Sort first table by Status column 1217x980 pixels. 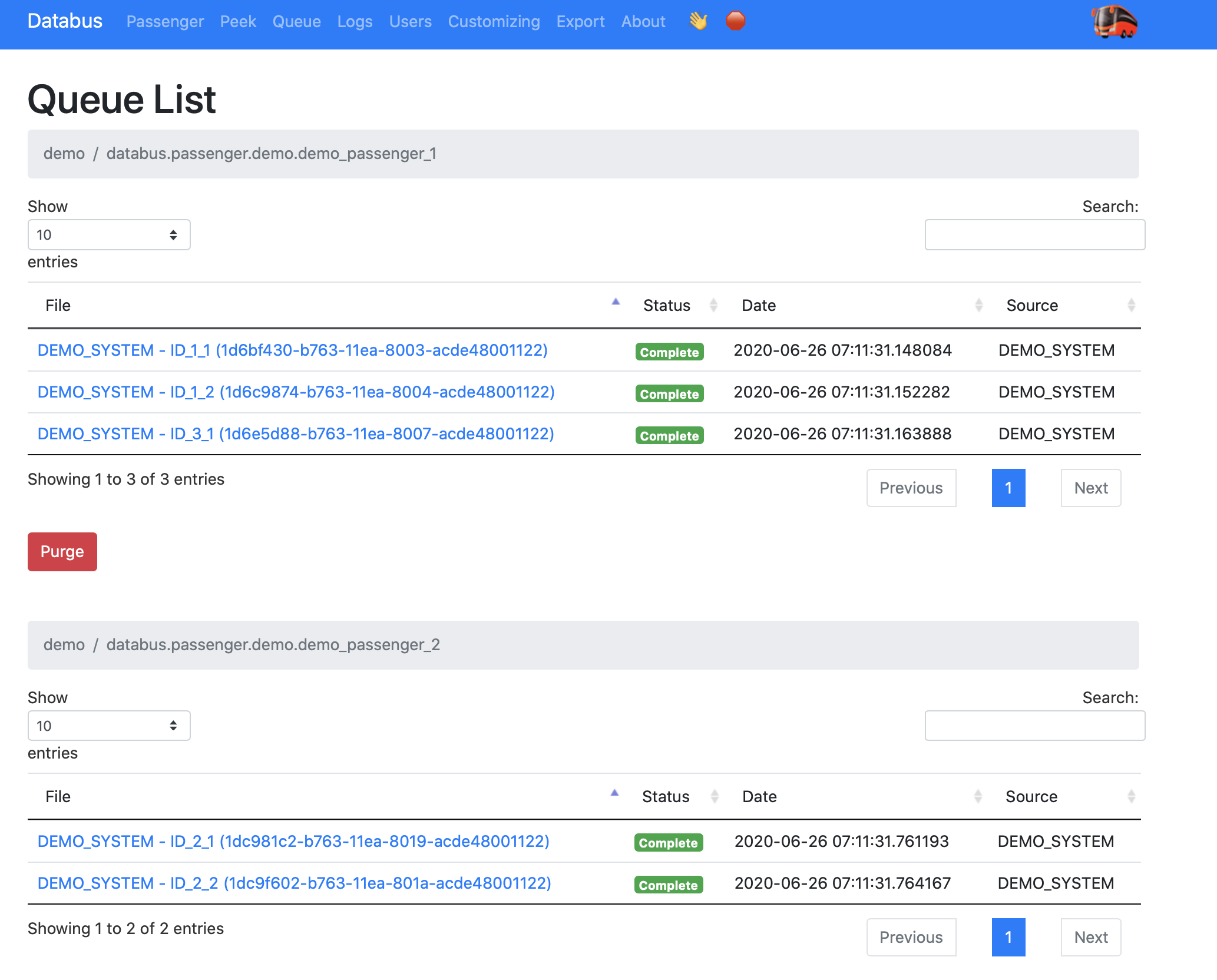coord(667,306)
